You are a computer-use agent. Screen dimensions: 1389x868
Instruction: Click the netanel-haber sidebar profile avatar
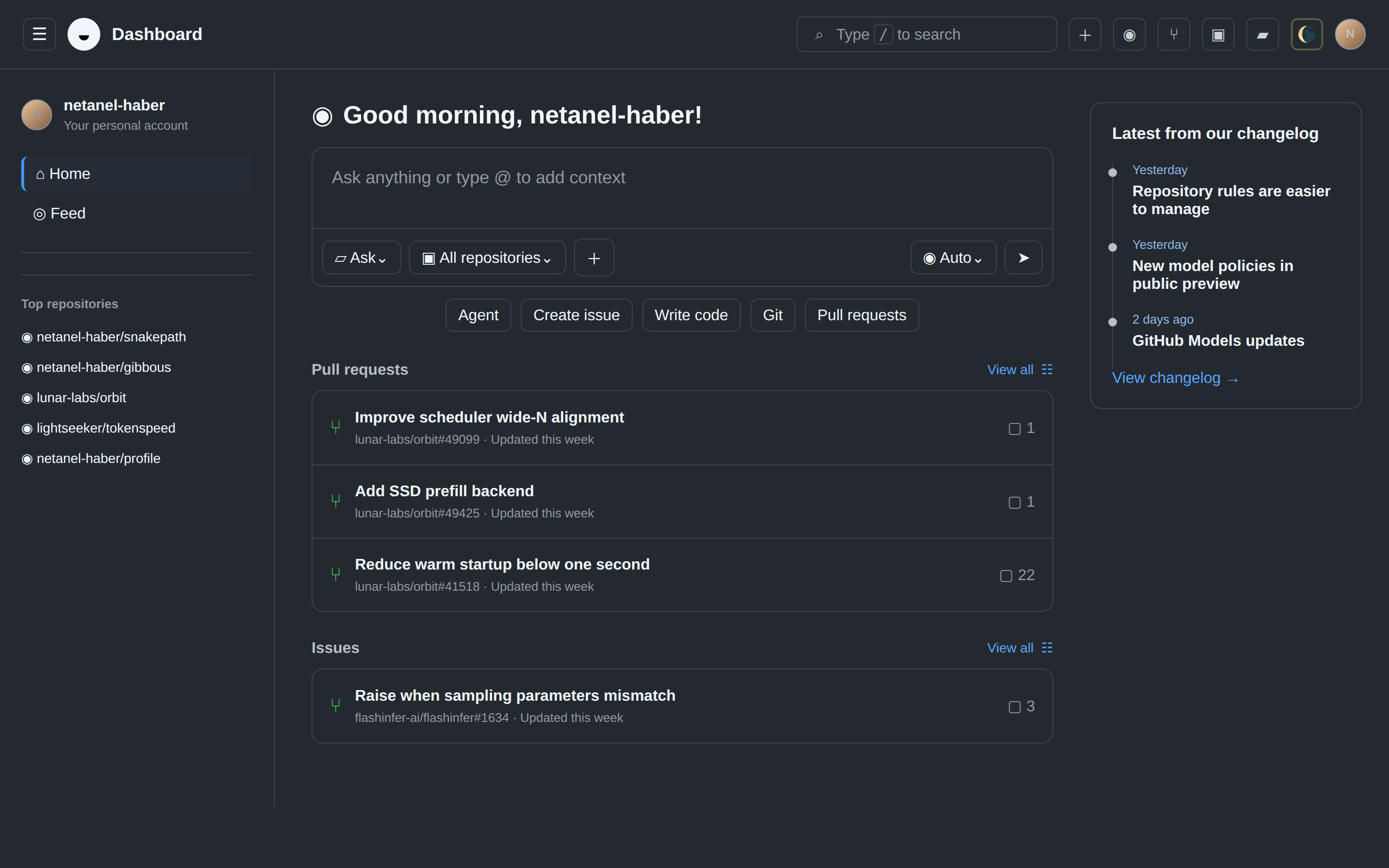click(x=37, y=115)
